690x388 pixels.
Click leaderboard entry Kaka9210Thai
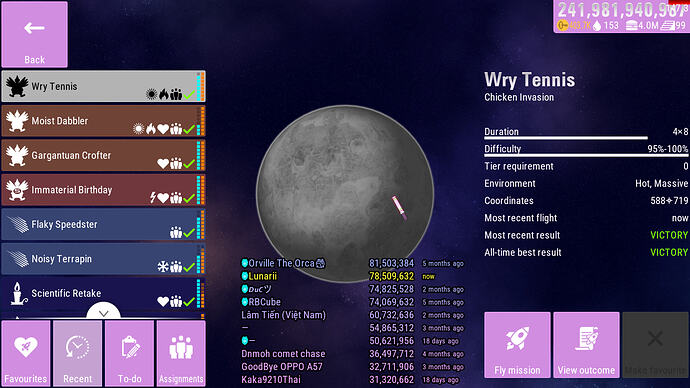tap(271, 380)
